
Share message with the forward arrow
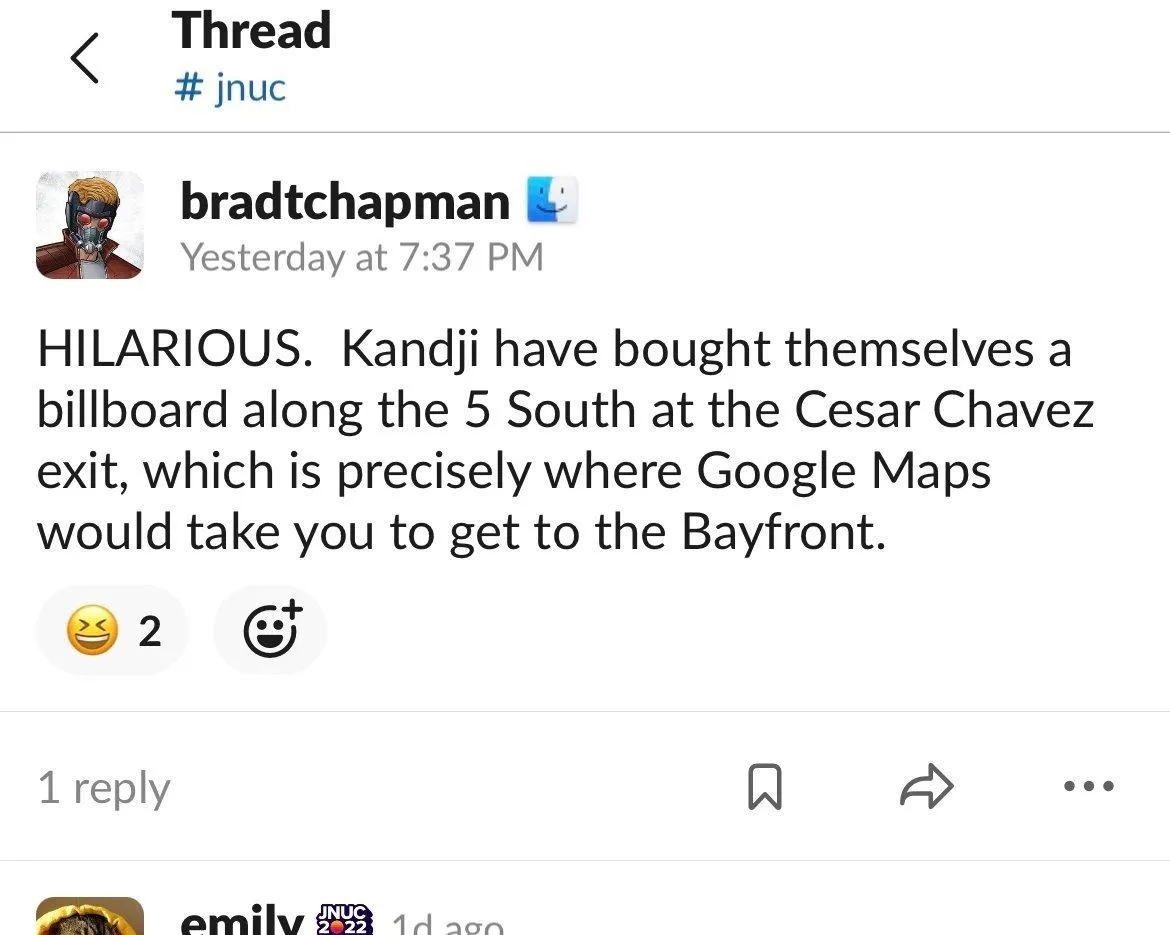[x=927, y=786]
